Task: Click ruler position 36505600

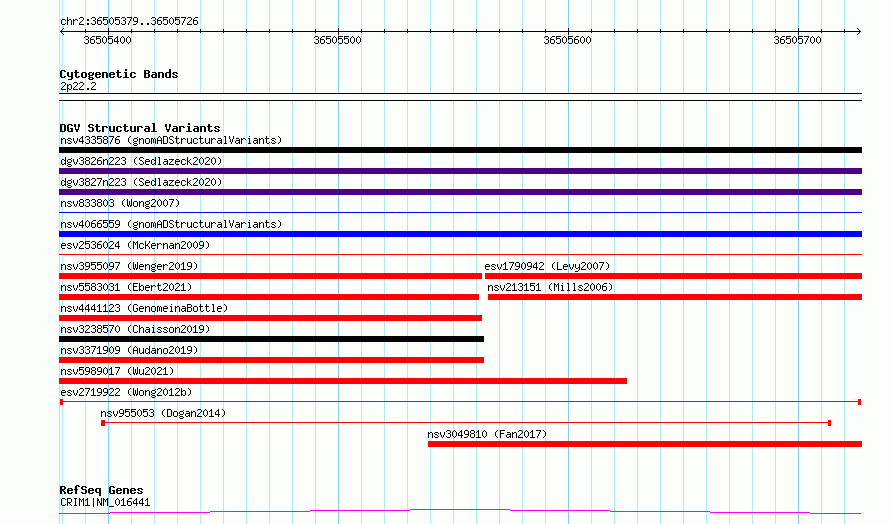Action: (x=567, y=40)
